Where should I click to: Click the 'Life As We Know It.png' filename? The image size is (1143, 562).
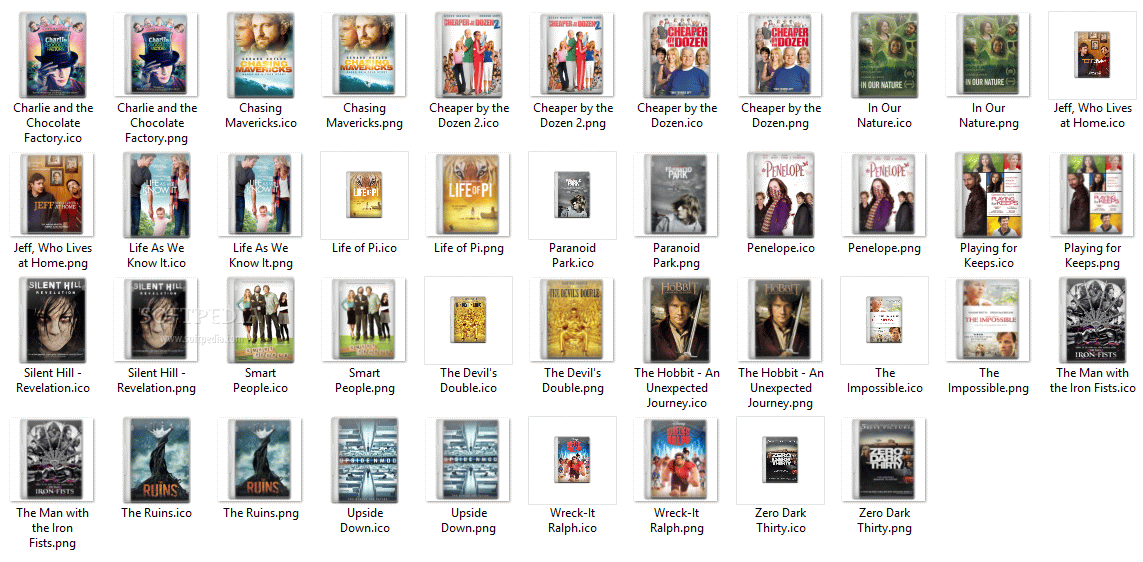point(260,256)
